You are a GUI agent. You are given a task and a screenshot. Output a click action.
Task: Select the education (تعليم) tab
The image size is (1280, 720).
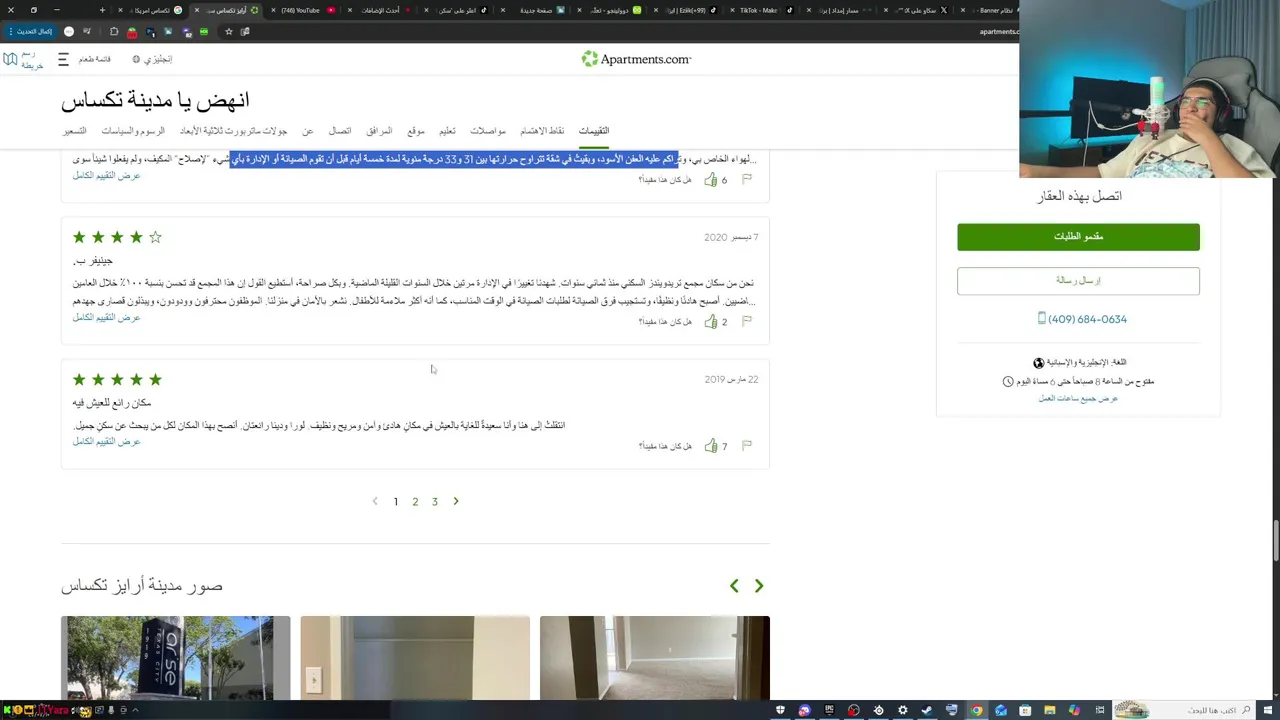(x=448, y=131)
